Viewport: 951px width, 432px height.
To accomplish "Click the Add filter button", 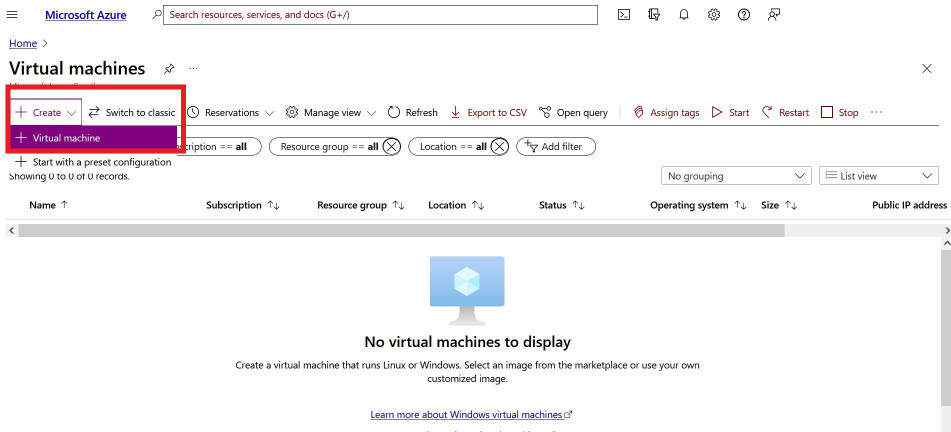I will (x=556, y=146).
